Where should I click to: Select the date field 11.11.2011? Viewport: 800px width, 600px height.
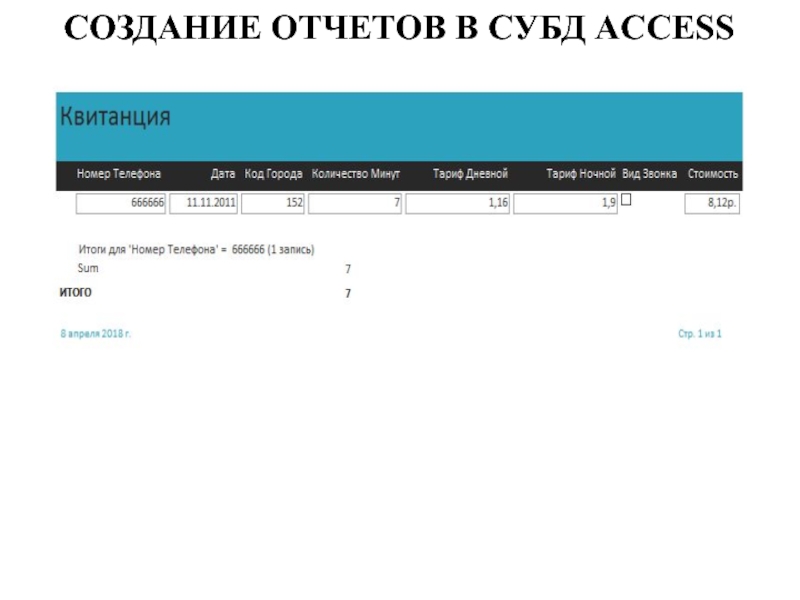(203, 203)
